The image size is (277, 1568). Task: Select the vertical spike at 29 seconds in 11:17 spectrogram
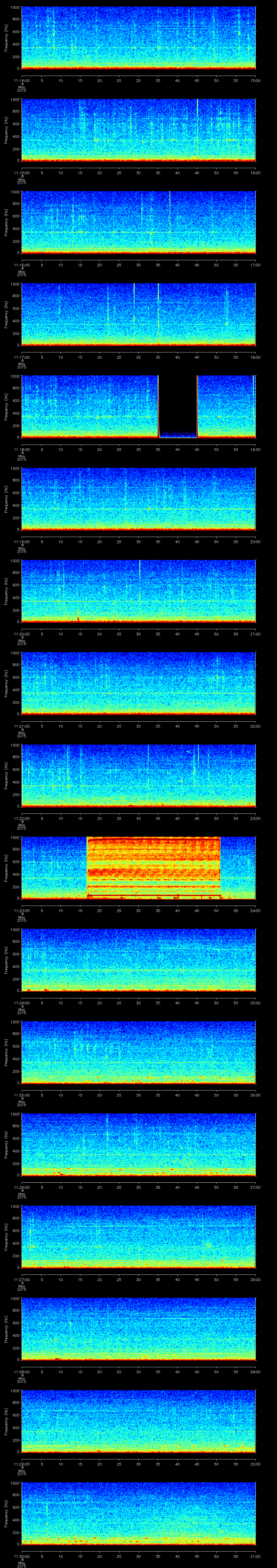[x=134, y=304]
